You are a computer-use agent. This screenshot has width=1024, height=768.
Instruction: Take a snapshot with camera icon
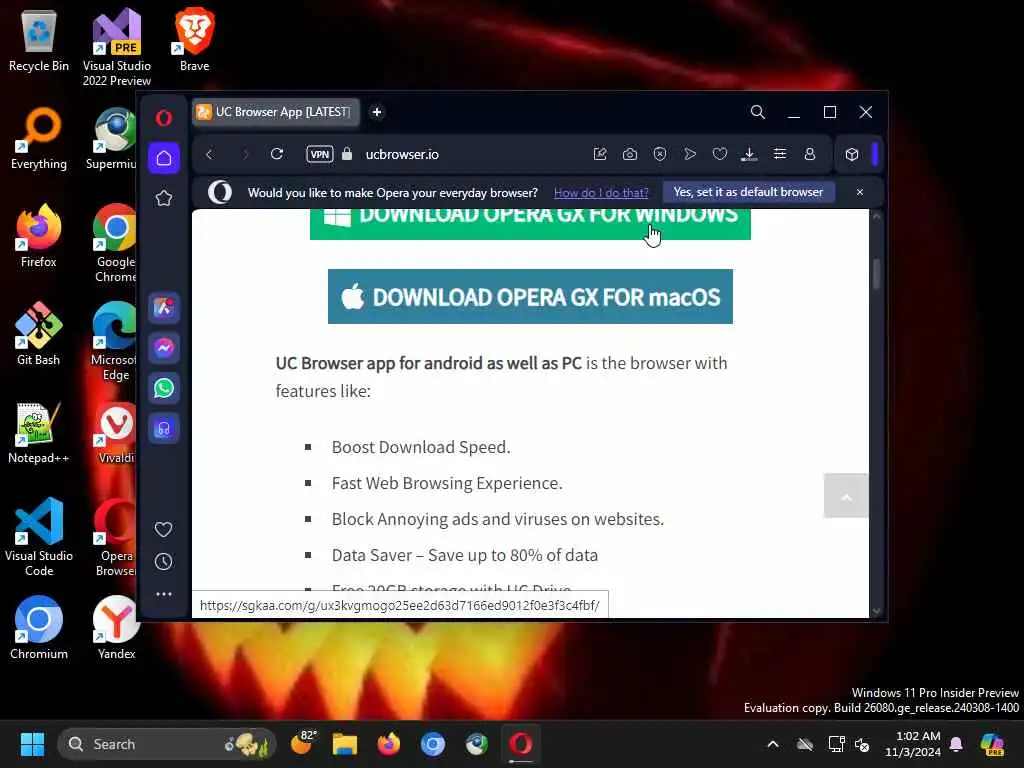click(630, 154)
